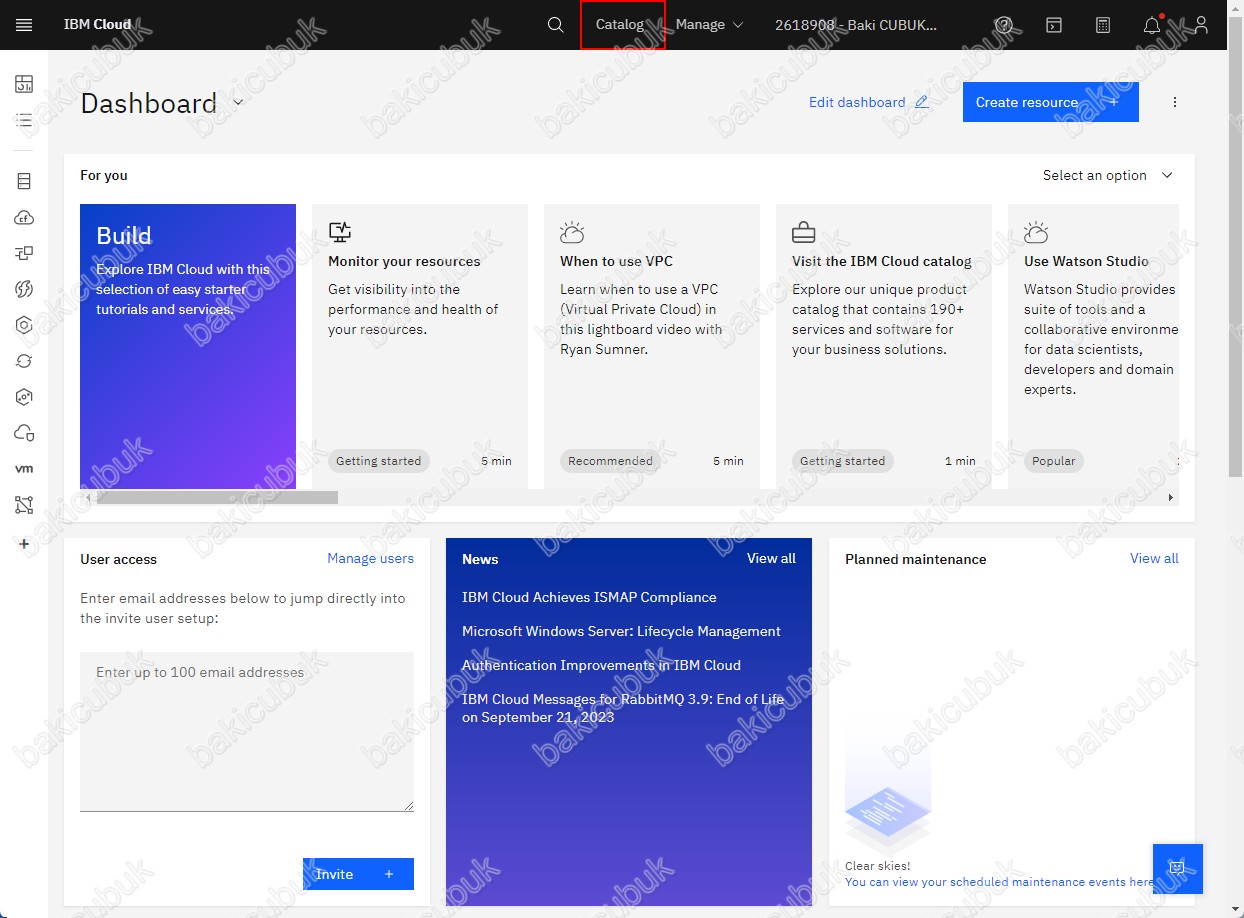Open the Functions sidebar icon

coord(24,289)
